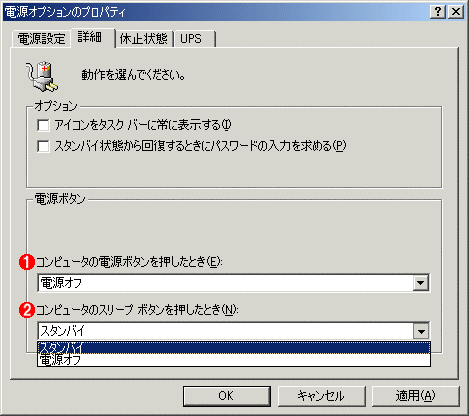Enable アイコンをタスクバーに常に表示する checkbox
The height and width of the screenshot is (416, 469).
(43, 126)
